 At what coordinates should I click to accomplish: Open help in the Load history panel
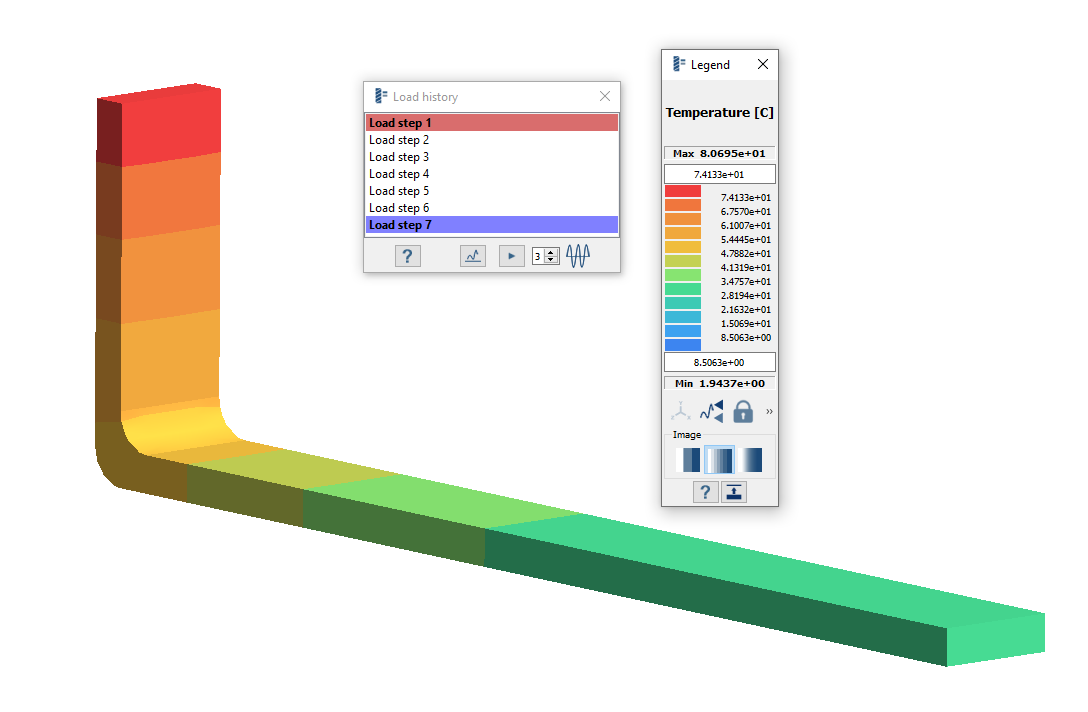click(407, 256)
